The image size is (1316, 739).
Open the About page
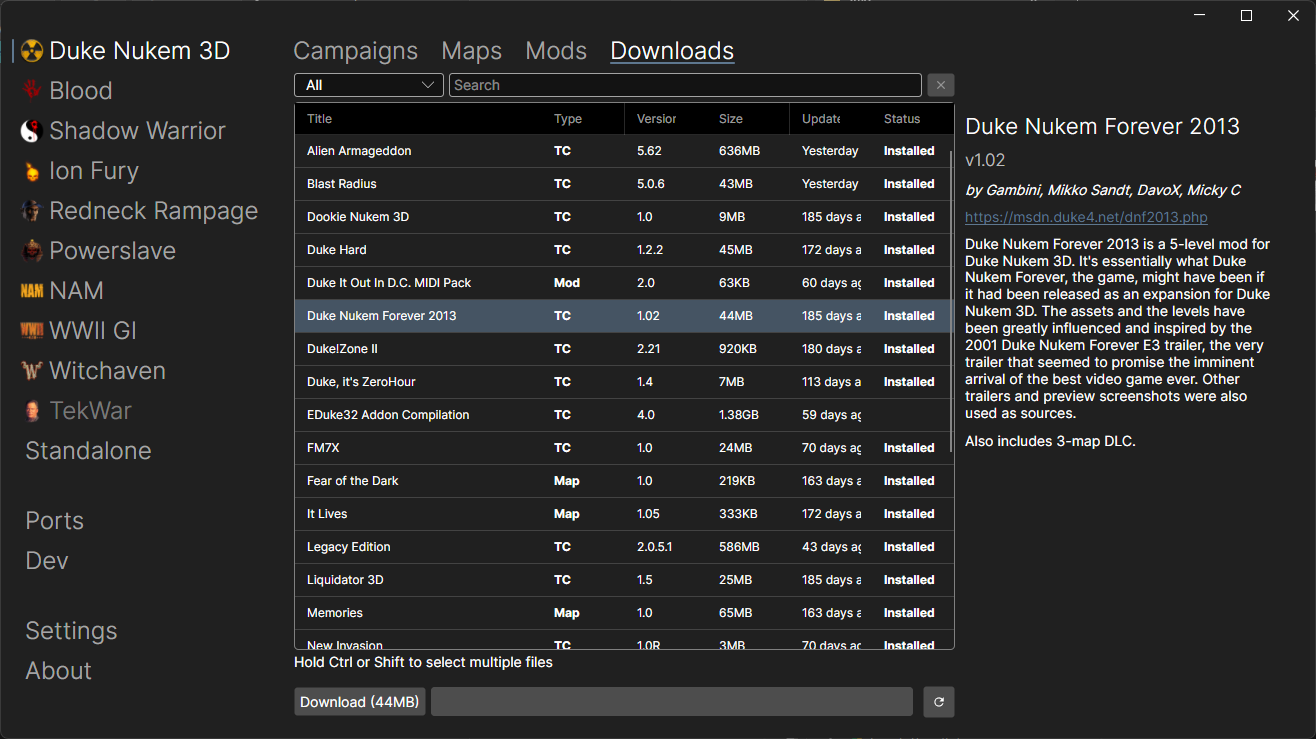click(x=58, y=671)
